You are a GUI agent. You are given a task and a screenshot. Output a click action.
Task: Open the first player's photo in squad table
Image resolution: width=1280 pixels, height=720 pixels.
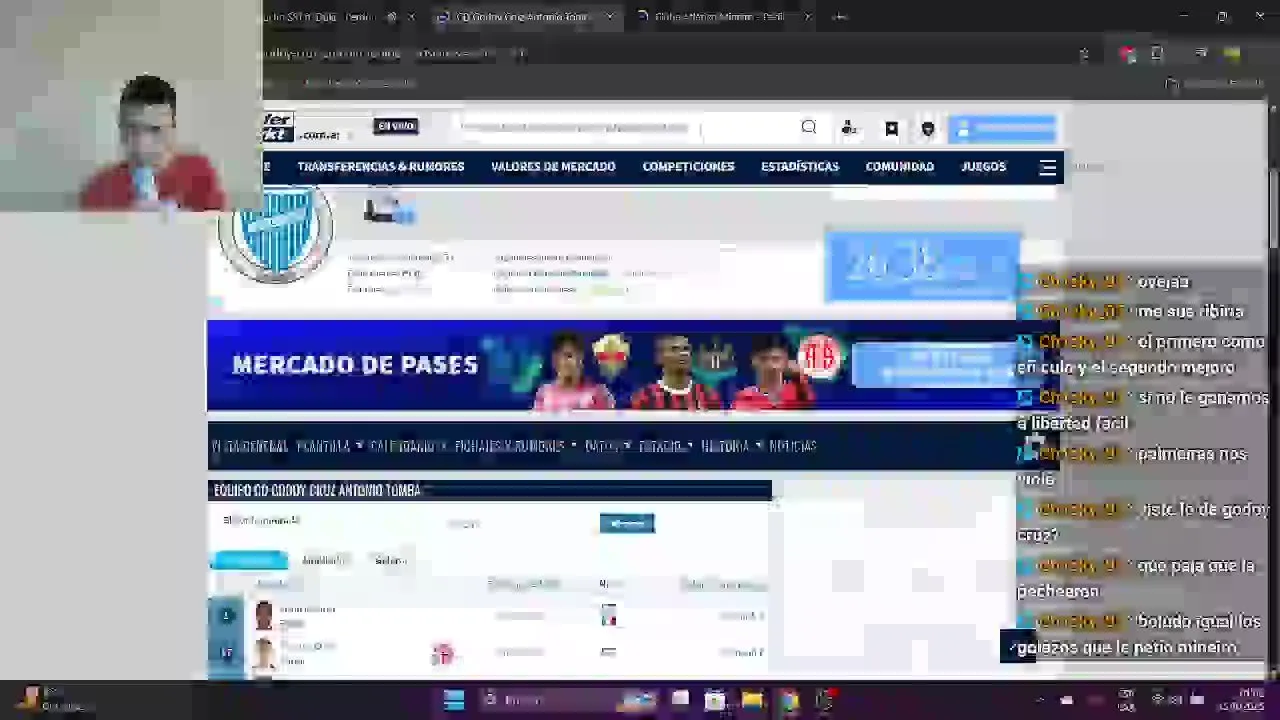pyautogui.click(x=264, y=616)
